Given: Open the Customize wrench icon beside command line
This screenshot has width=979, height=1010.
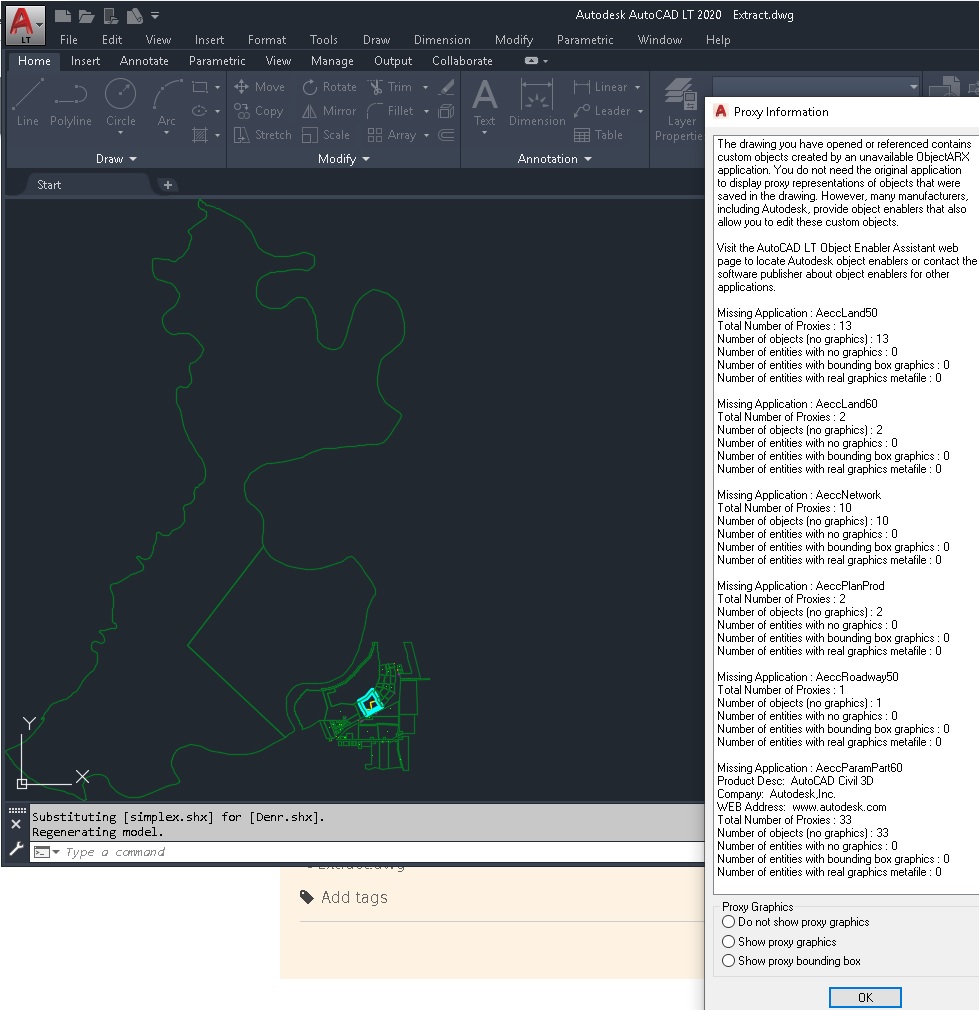Looking at the screenshot, I should coord(16,849).
